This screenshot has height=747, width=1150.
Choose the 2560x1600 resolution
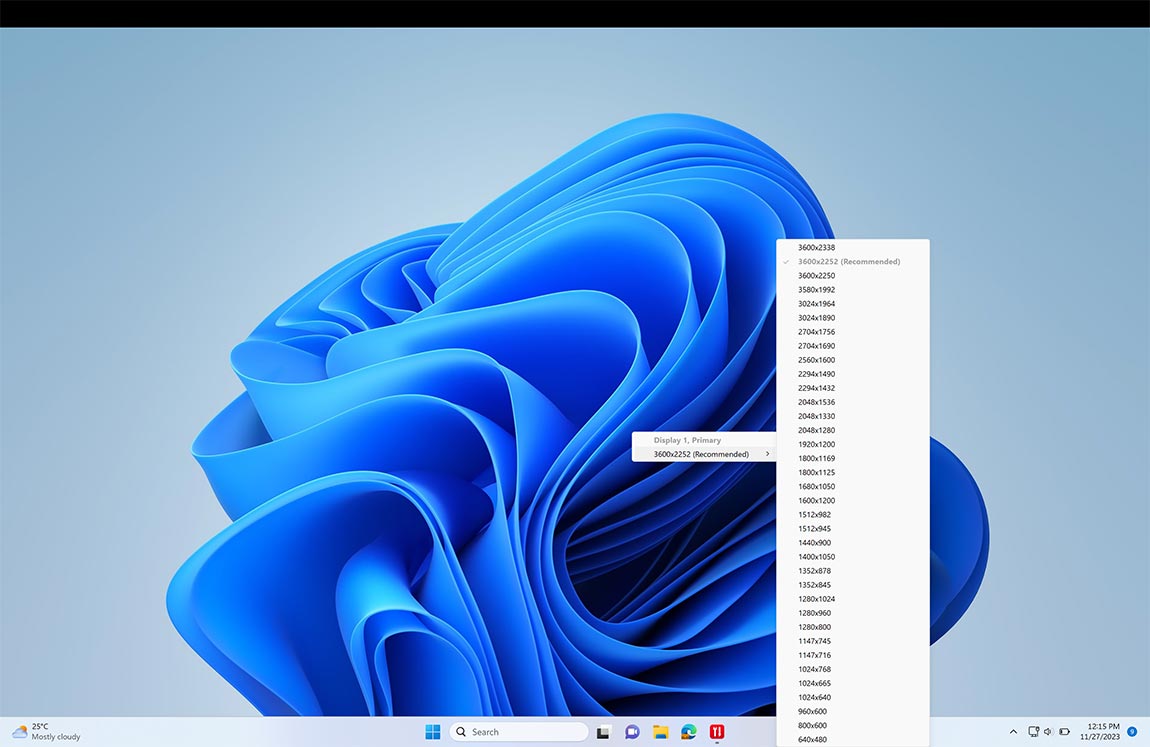(816, 360)
